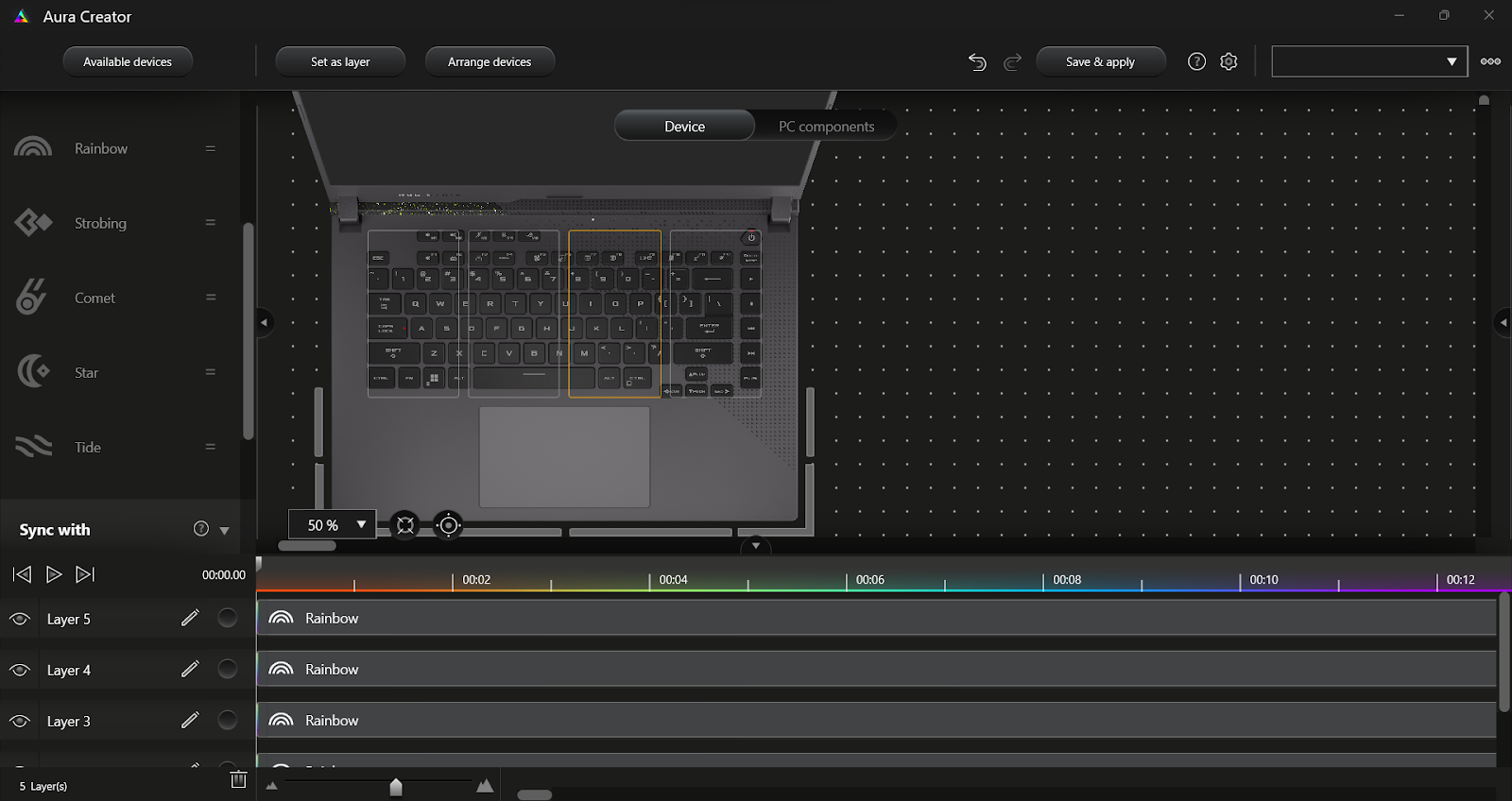1512x801 pixels.
Task: Zoom out timeline with small triangle
Action: [x=272, y=786]
